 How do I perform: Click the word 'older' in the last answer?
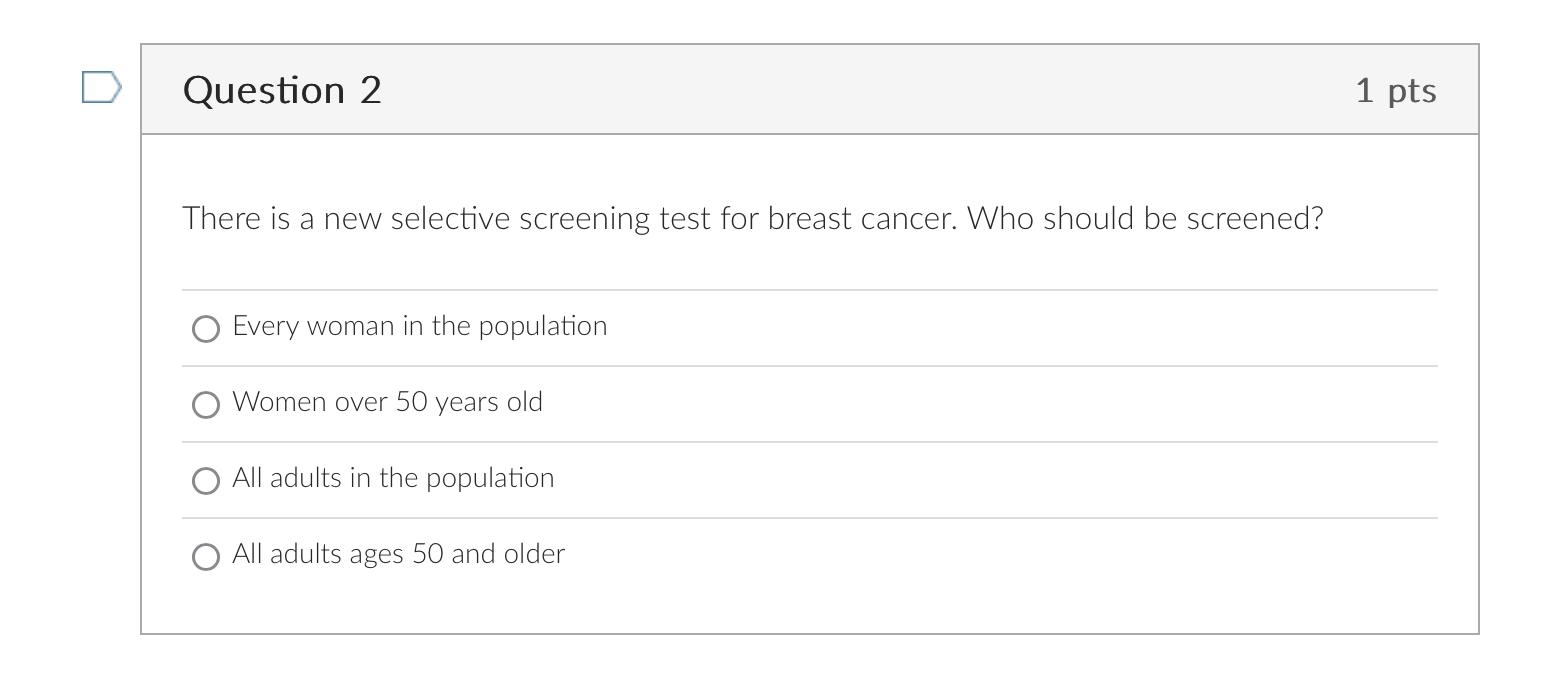tap(534, 554)
